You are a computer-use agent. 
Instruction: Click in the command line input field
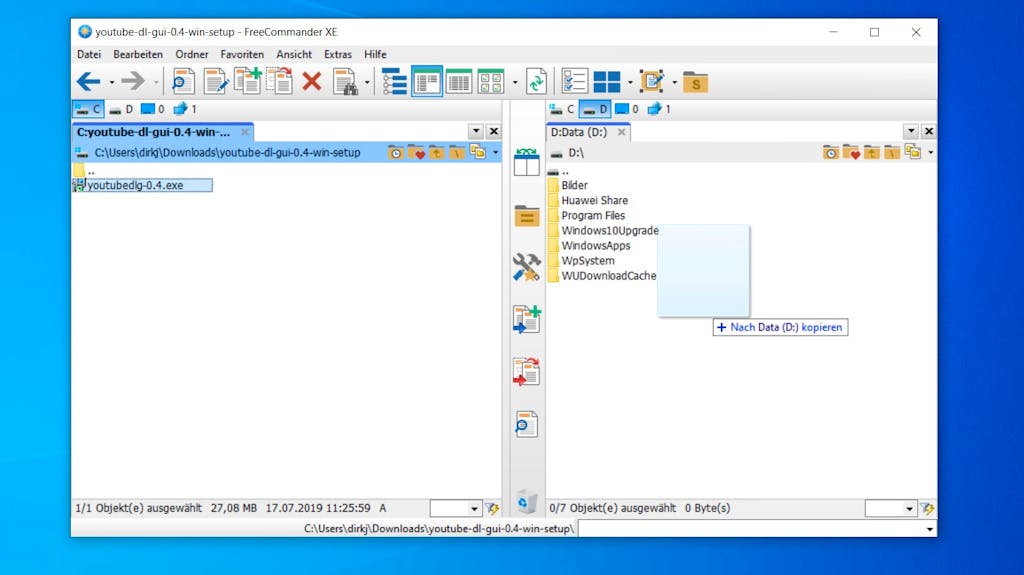point(750,529)
